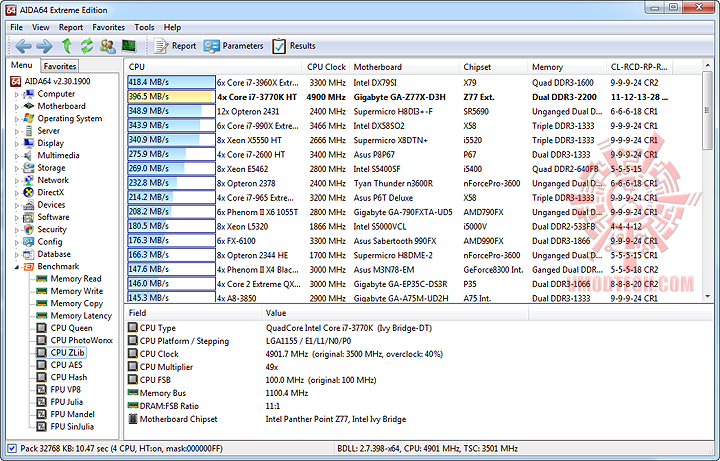Select the Benchmark folder icon
The width and height of the screenshot is (720, 461).
coord(28,266)
